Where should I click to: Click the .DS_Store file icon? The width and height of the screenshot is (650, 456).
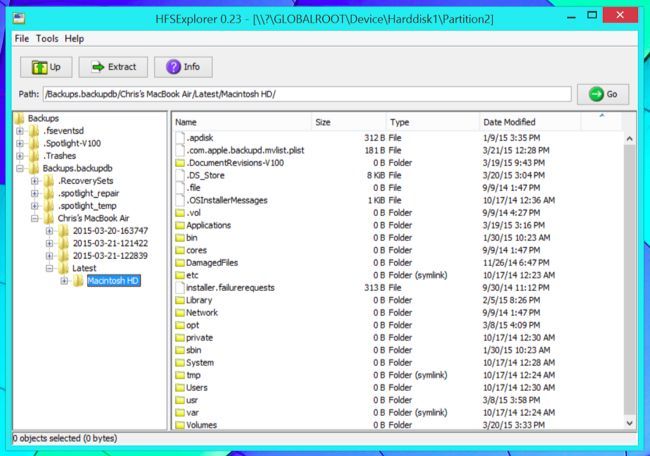click(x=179, y=175)
